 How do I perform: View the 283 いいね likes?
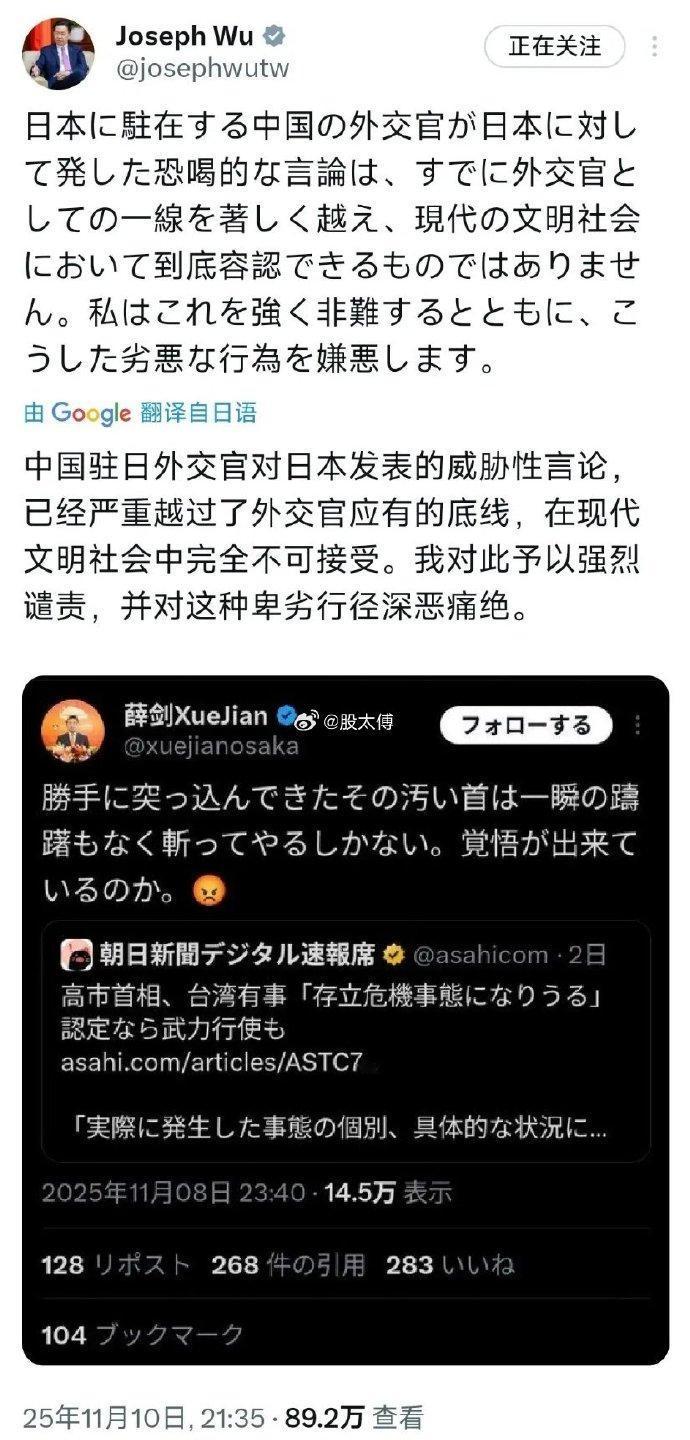[x=450, y=1264]
